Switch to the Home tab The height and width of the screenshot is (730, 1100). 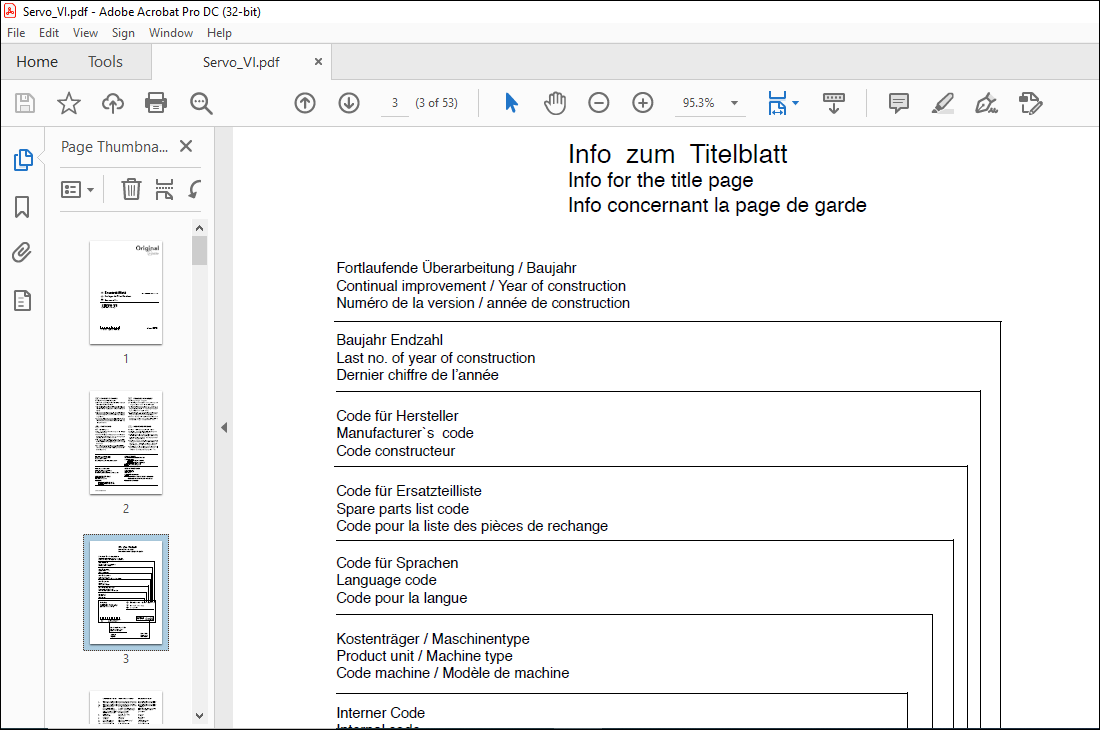pos(37,62)
